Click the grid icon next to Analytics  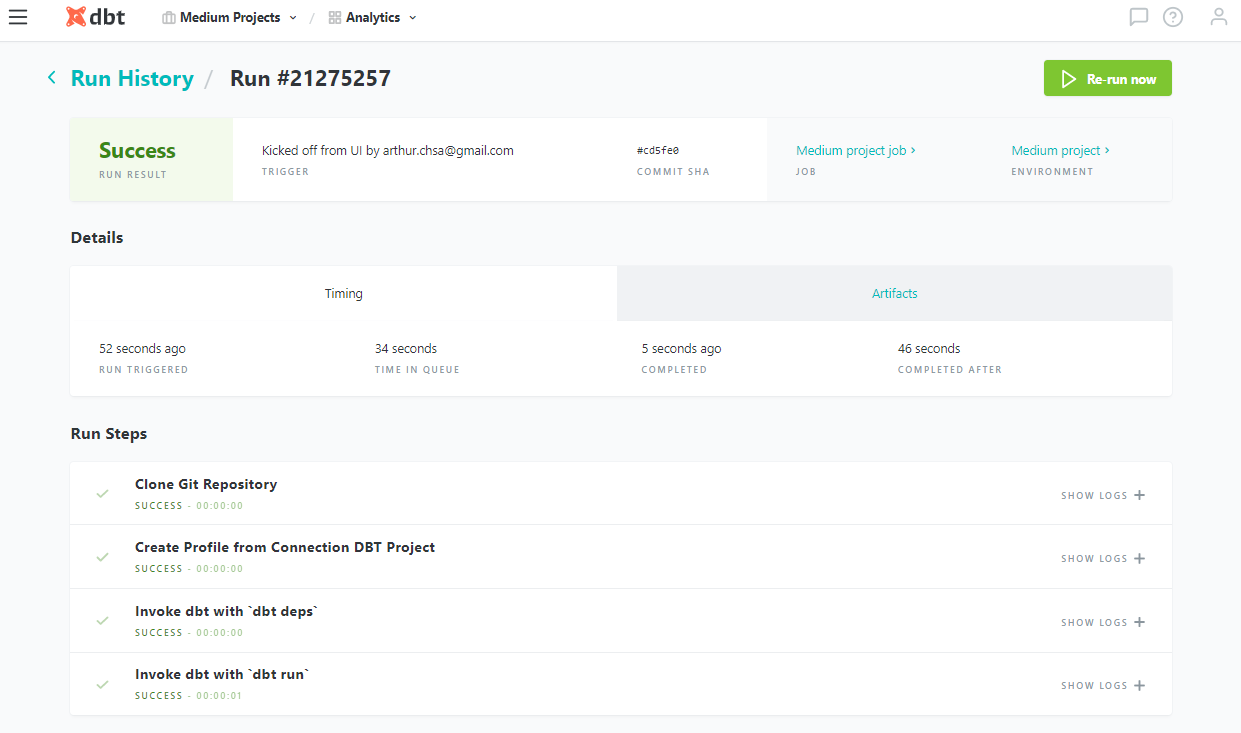pyautogui.click(x=335, y=18)
